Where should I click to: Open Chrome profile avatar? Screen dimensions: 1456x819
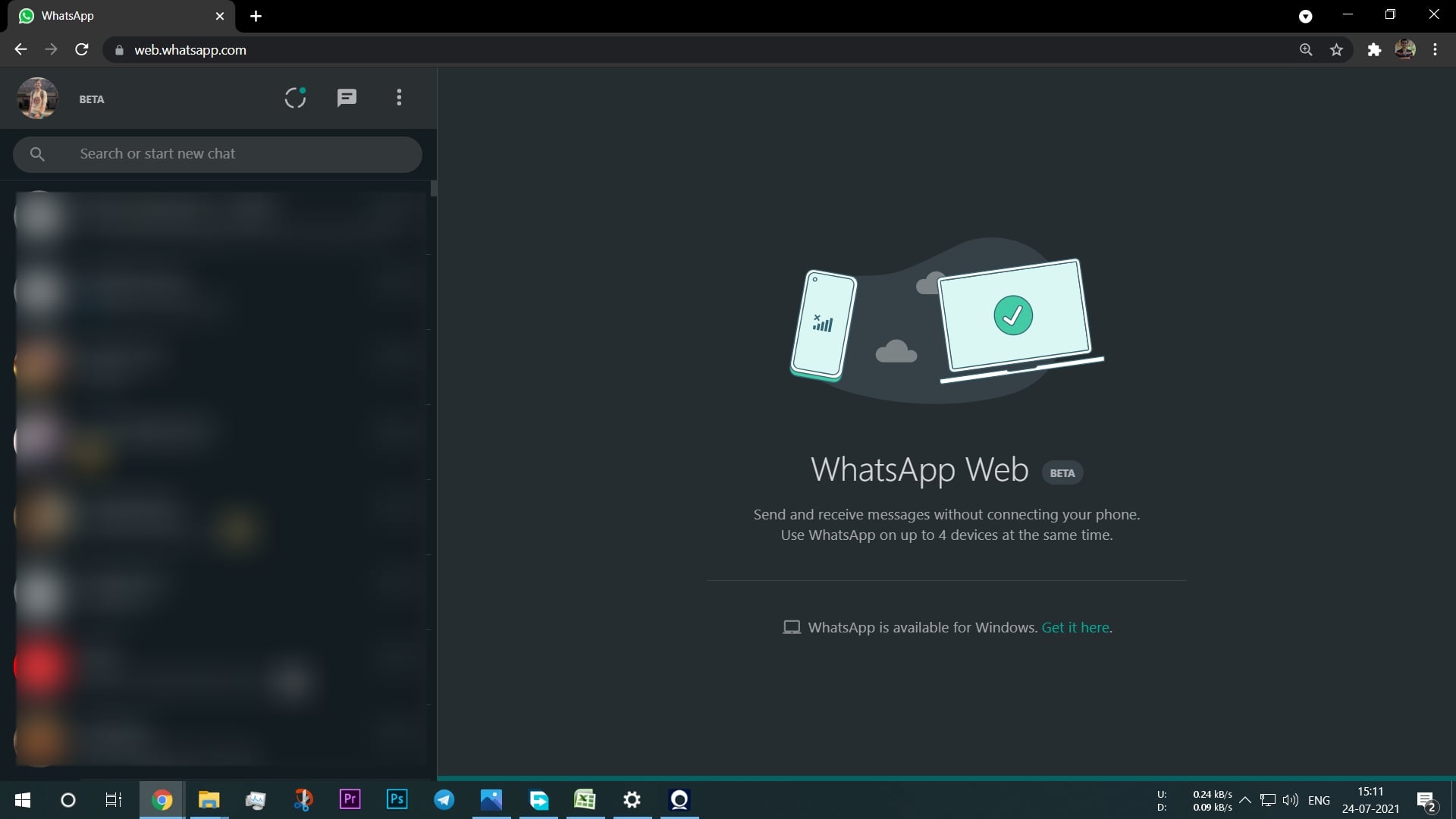point(1405,50)
